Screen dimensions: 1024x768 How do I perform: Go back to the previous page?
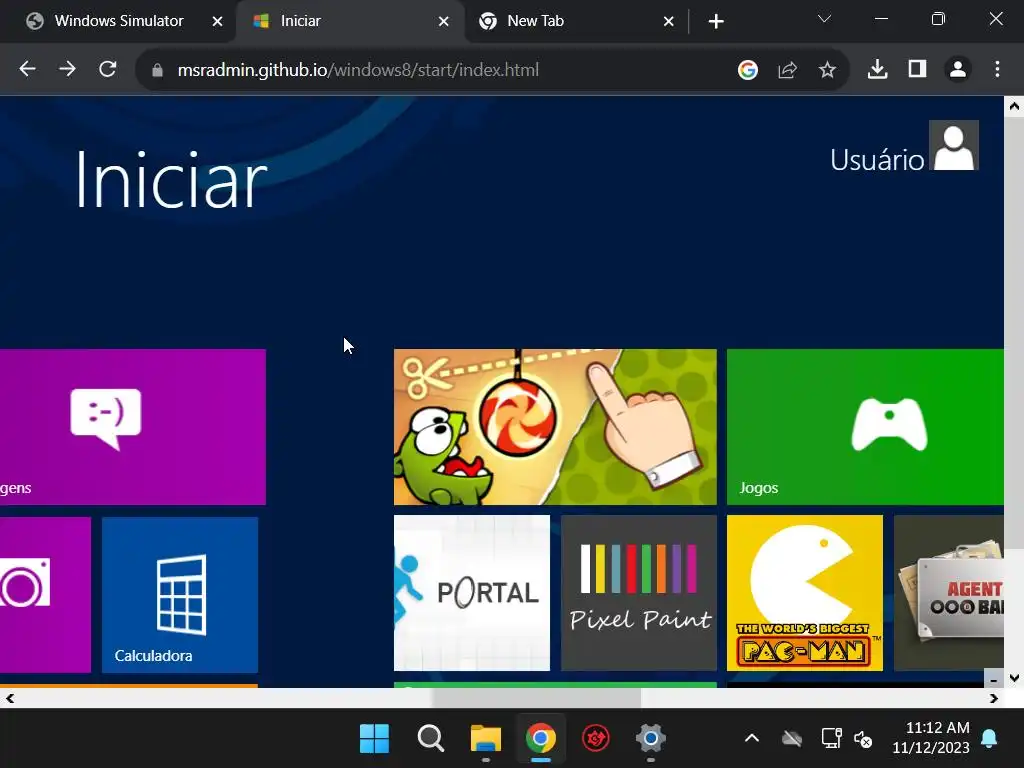(27, 69)
